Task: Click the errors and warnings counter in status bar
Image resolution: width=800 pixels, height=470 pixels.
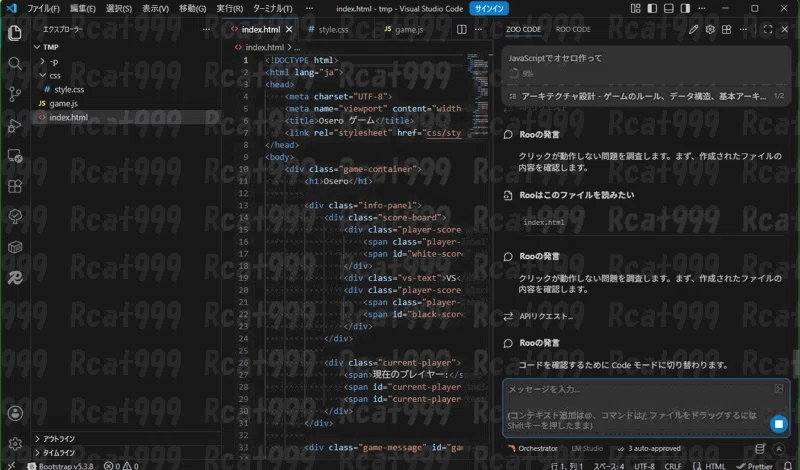Action: (121, 466)
